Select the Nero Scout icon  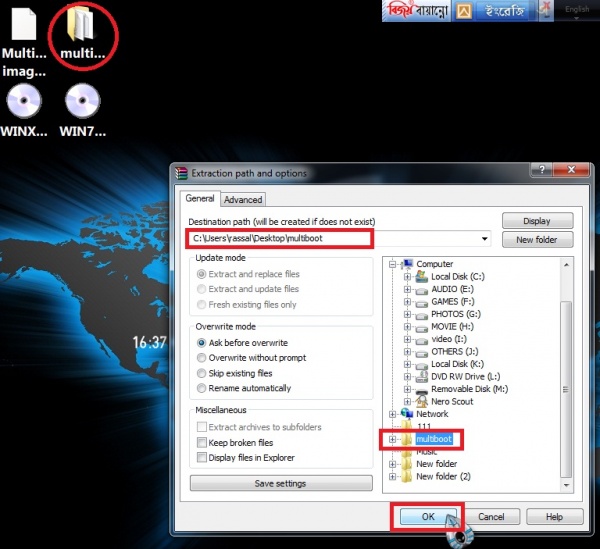(x=421, y=401)
